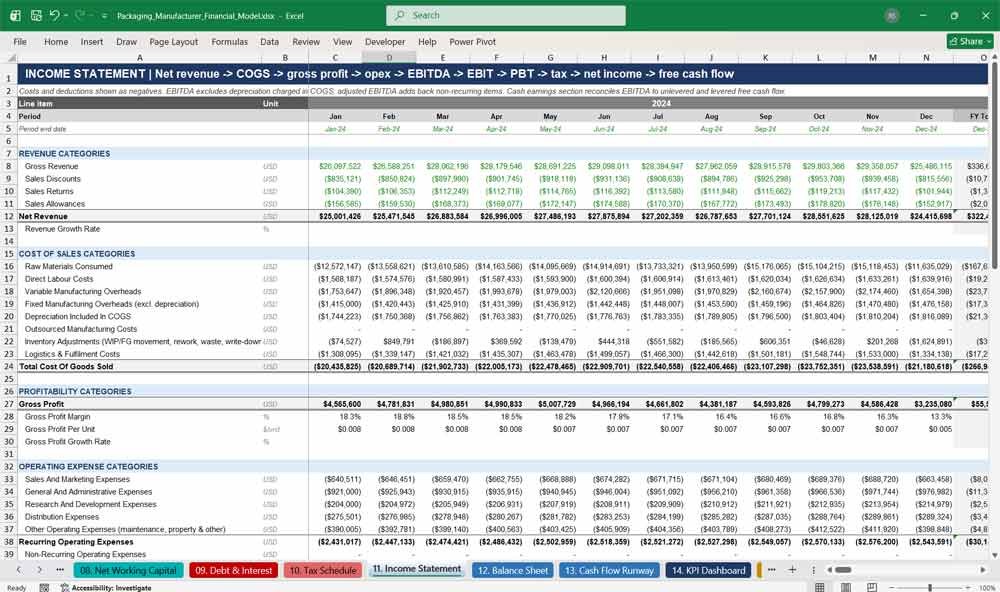Click more sheets ellipsis right of tabs
This screenshot has height=592, width=1000.
[x=772, y=570]
